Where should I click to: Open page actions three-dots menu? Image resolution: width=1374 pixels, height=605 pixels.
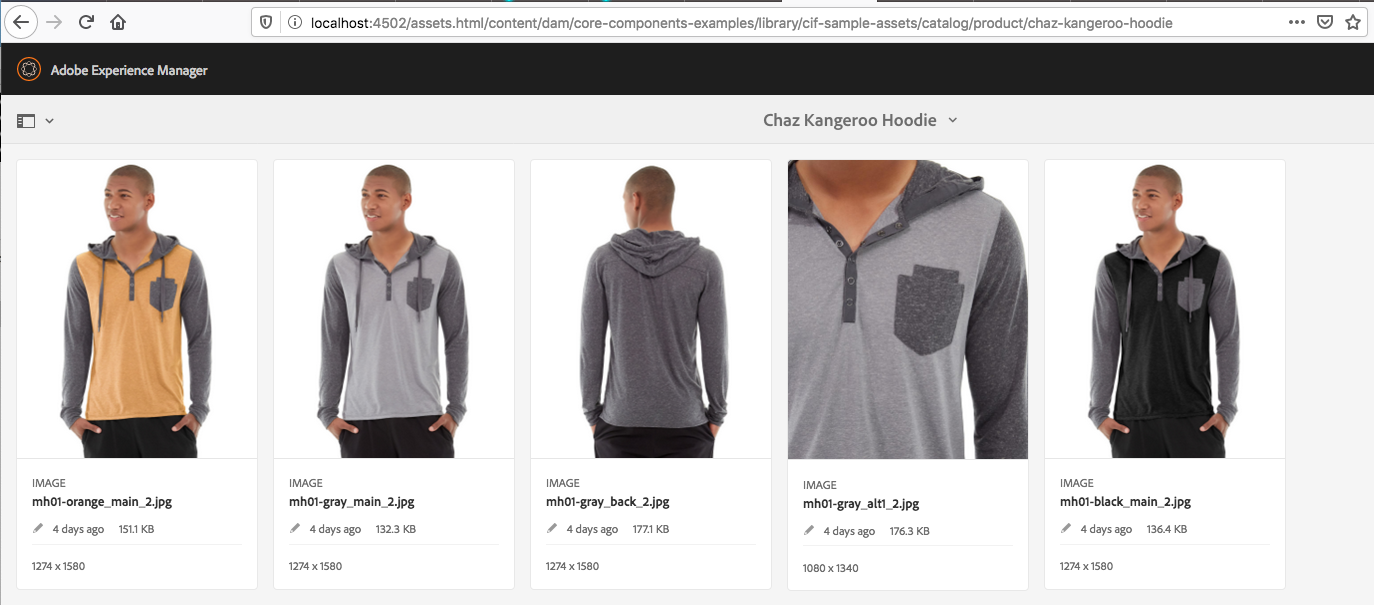point(1296,22)
